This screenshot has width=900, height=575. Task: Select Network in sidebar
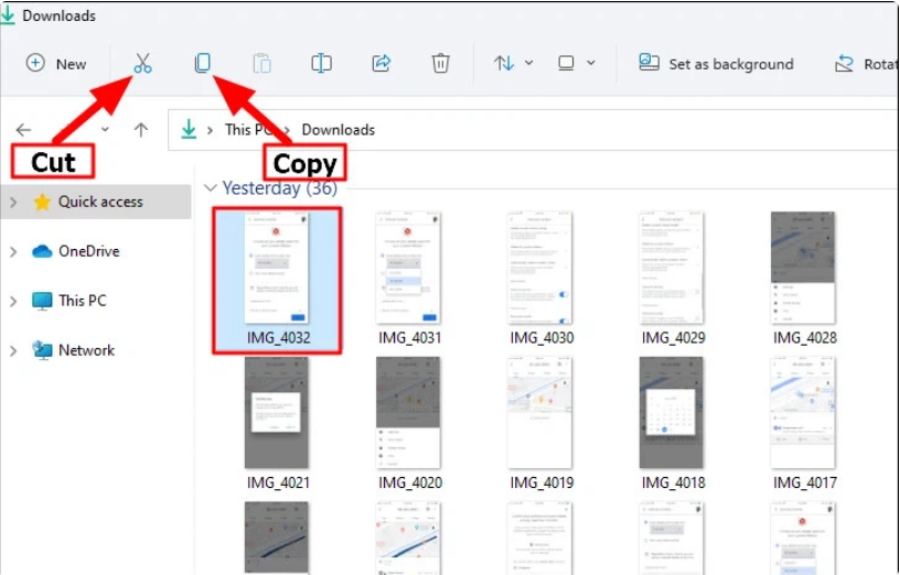(x=86, y=350)
